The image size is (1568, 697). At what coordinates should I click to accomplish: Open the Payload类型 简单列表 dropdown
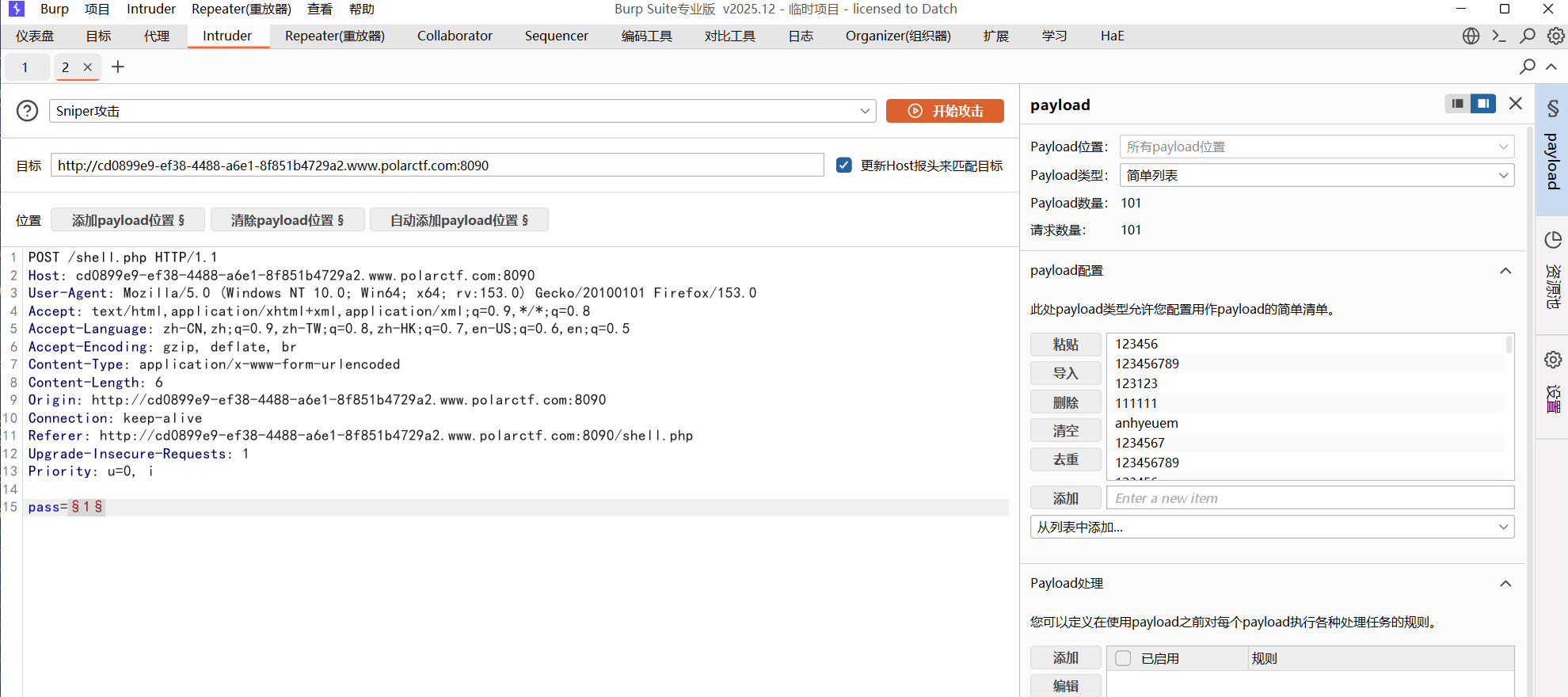1317,175
